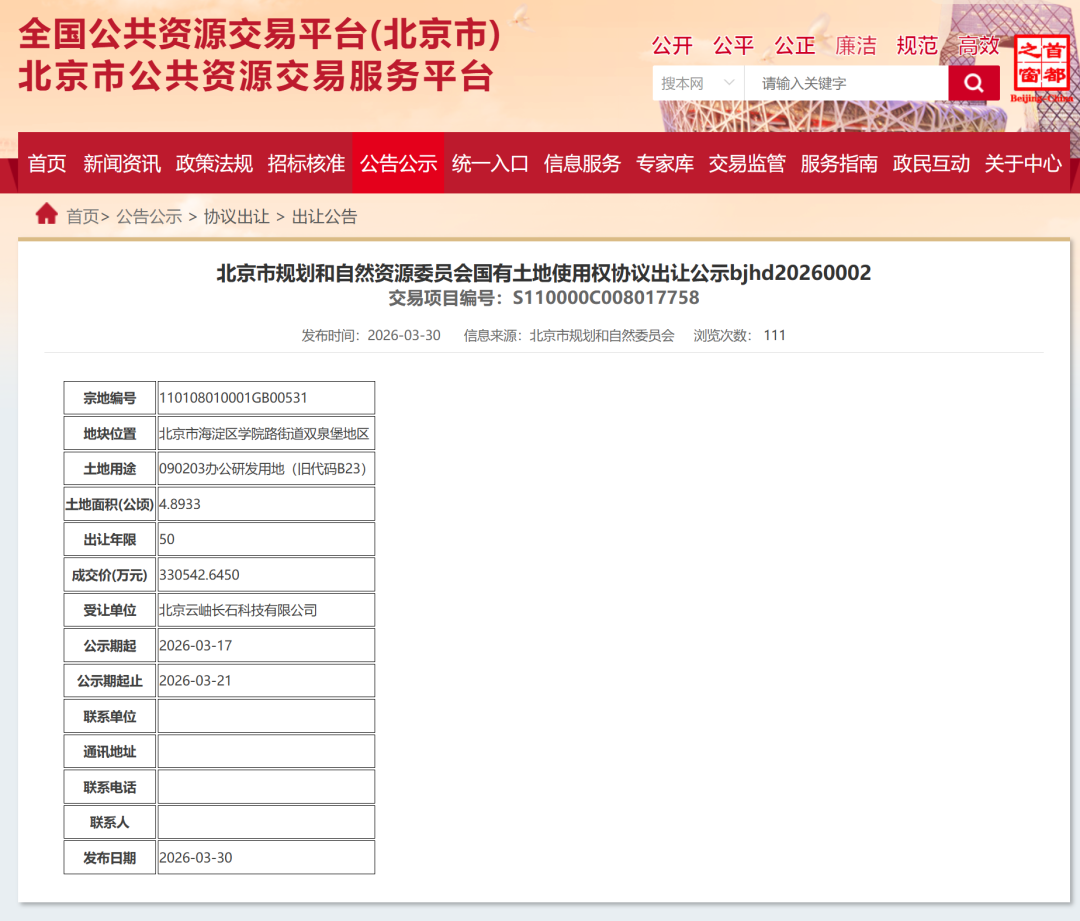
Task: Navigate to 信息服务 section
Action: coord(582,164)
